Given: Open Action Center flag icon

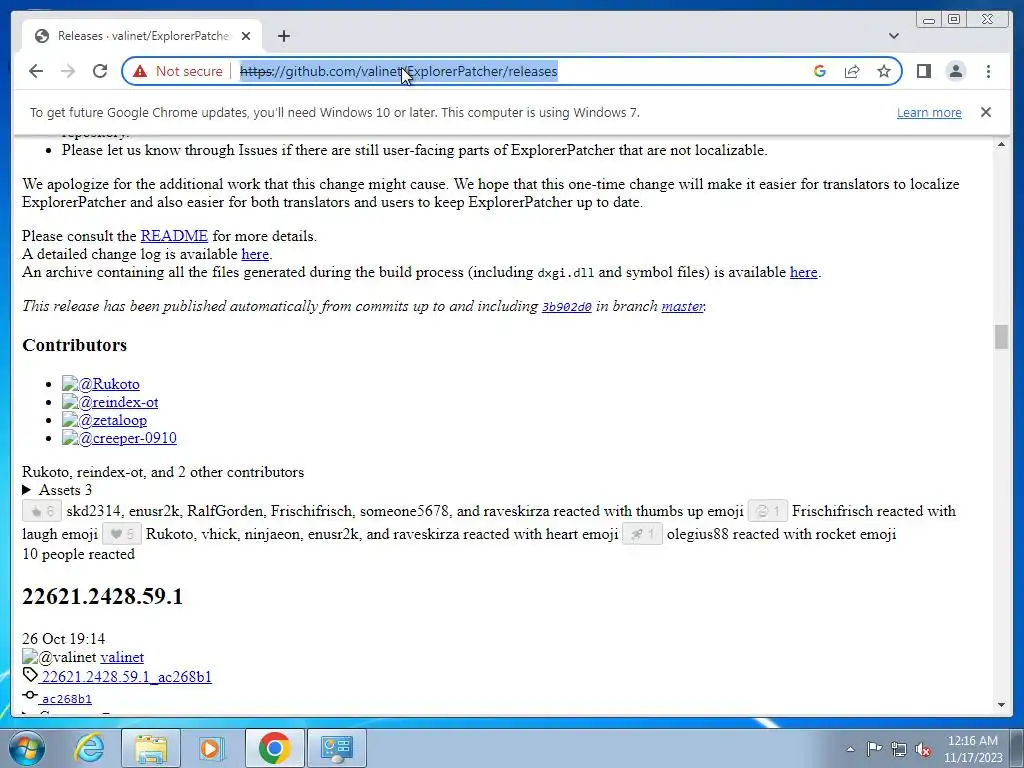Looking at the screenshot, I should tap(874, 749).
